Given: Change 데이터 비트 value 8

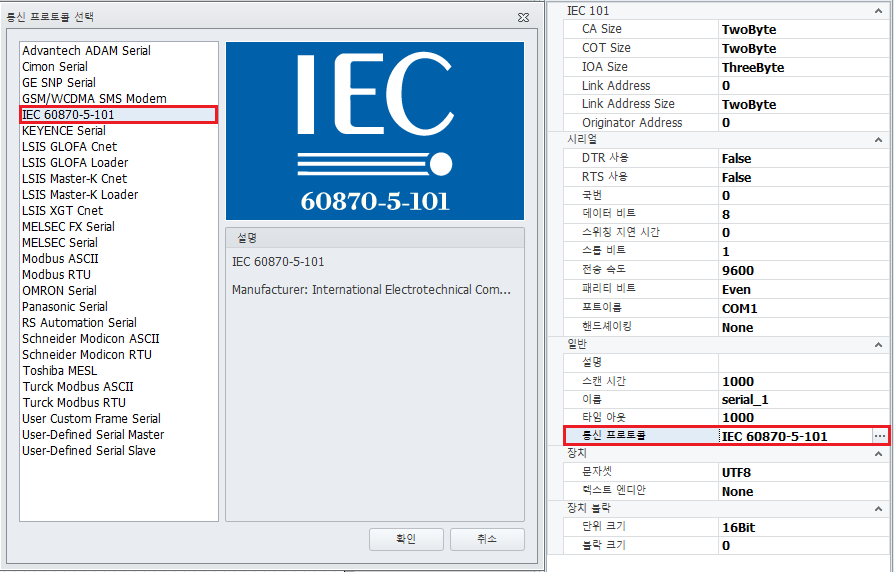Looking at the screenshot, I should click(803, 214).
